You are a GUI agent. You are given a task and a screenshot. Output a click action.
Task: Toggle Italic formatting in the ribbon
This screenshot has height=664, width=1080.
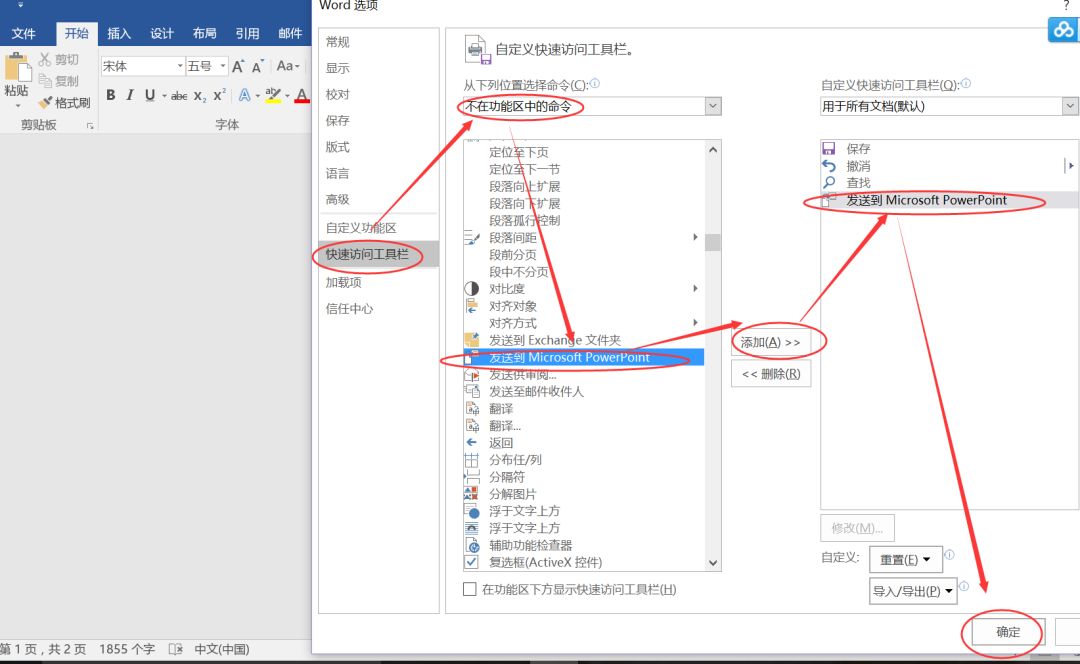coord(129,95)
